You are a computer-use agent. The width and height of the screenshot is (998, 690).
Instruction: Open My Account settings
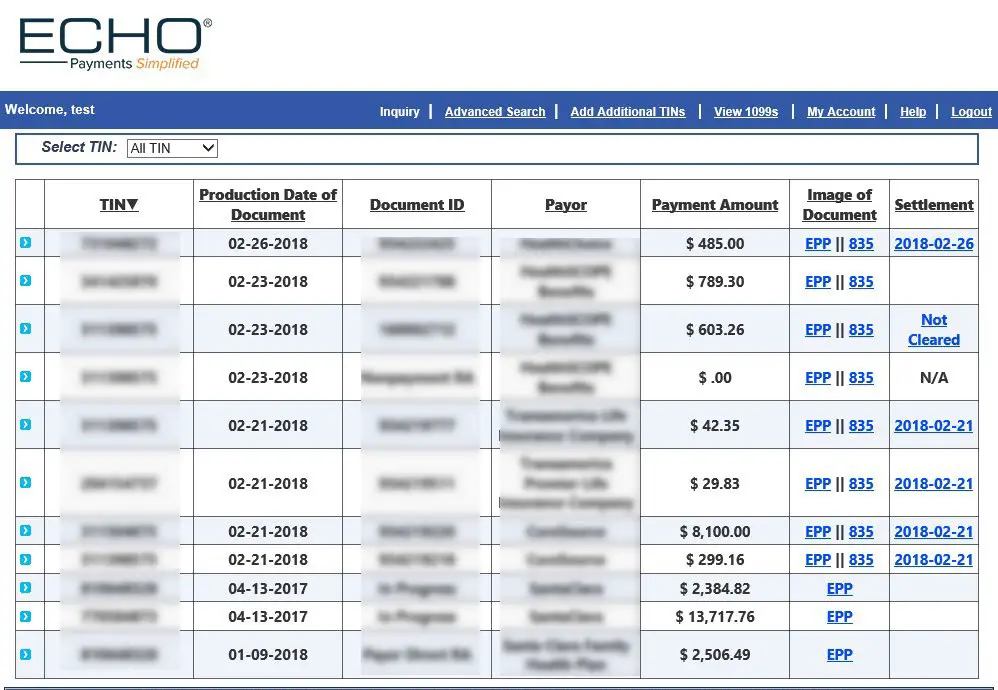click(841, 112)
